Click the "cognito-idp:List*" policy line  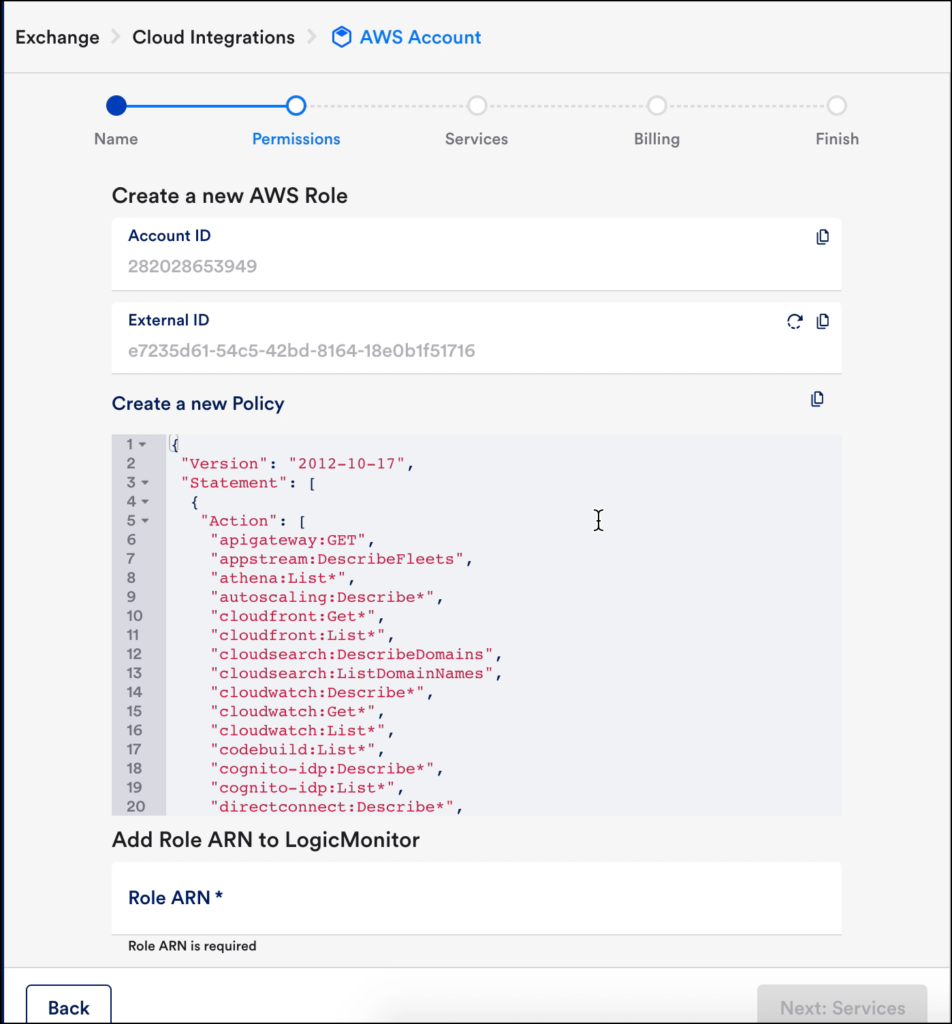pyautogui.click(x=307, y=788)
